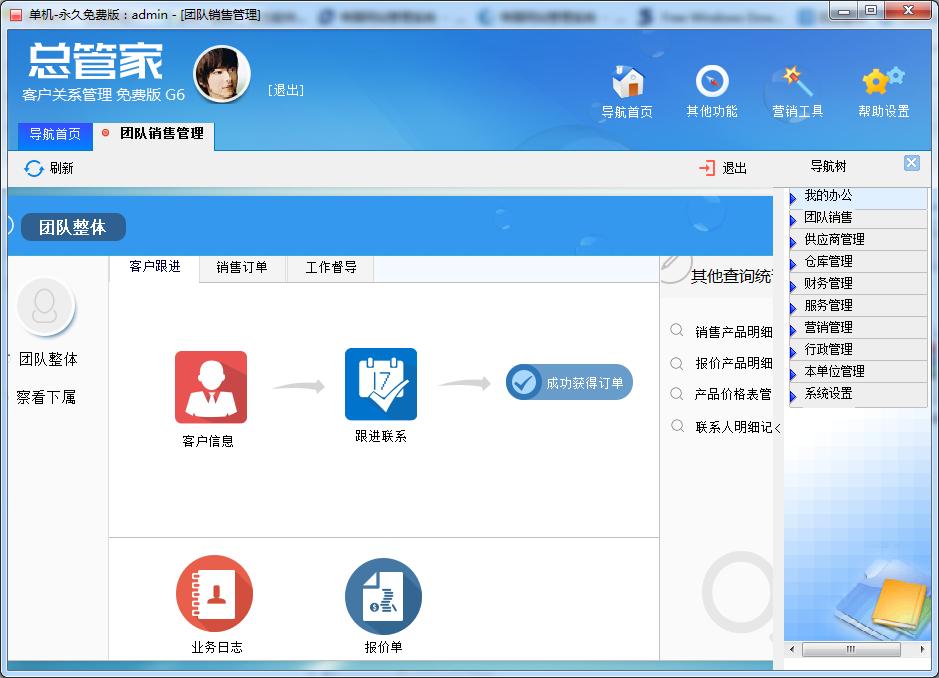Open the 导航首页 home icon

click(x=627, y=82)
